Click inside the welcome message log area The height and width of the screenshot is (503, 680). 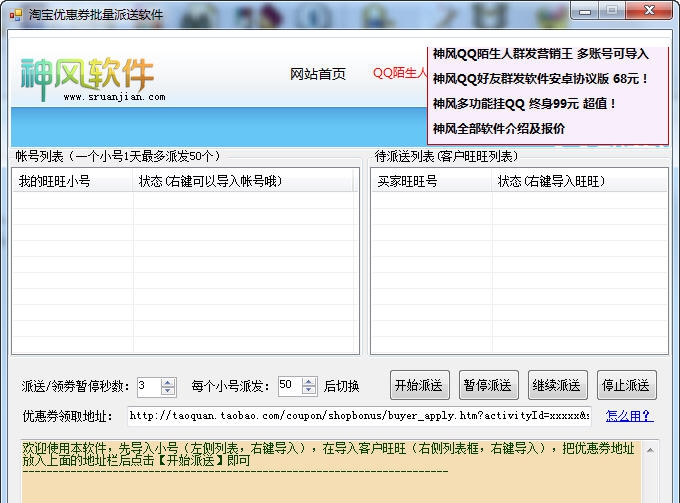pos(331,473)
